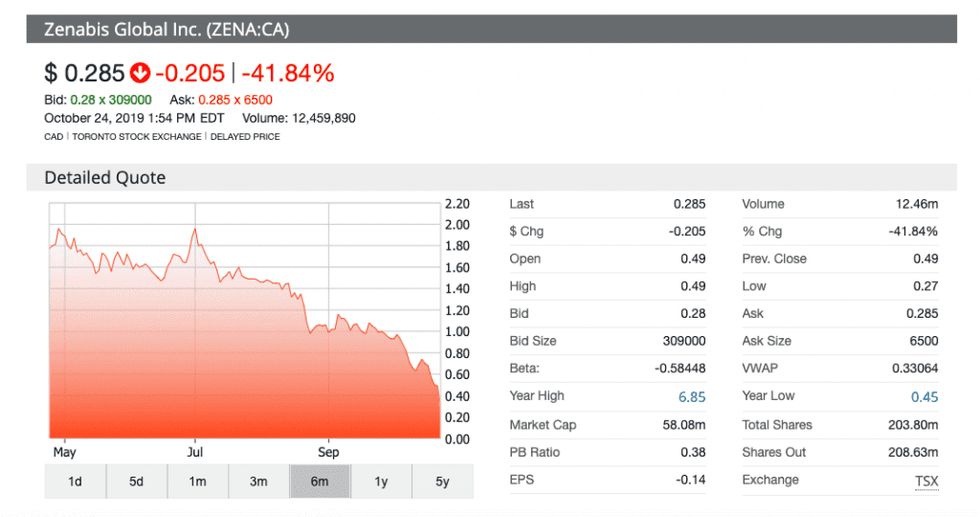The height and width of the screenshot is (517, 980).
Task: Open the Year Low 0.45 link
Action: pos(924,397)
